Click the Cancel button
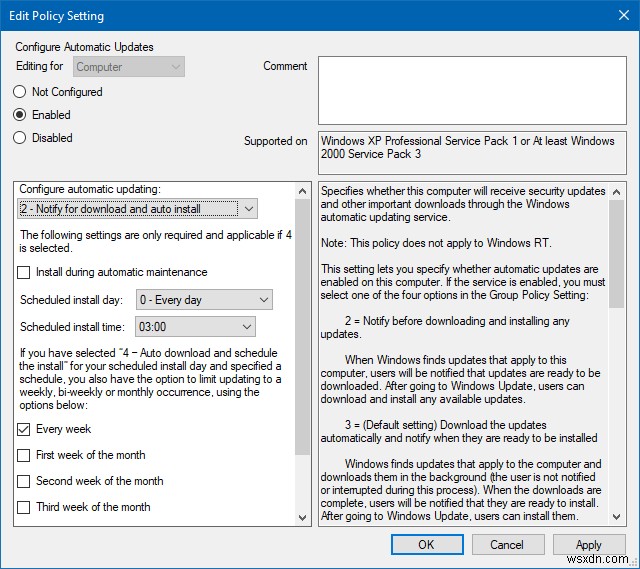The width and height of the screenshot is (640, 569). click(x=508, y=545)
